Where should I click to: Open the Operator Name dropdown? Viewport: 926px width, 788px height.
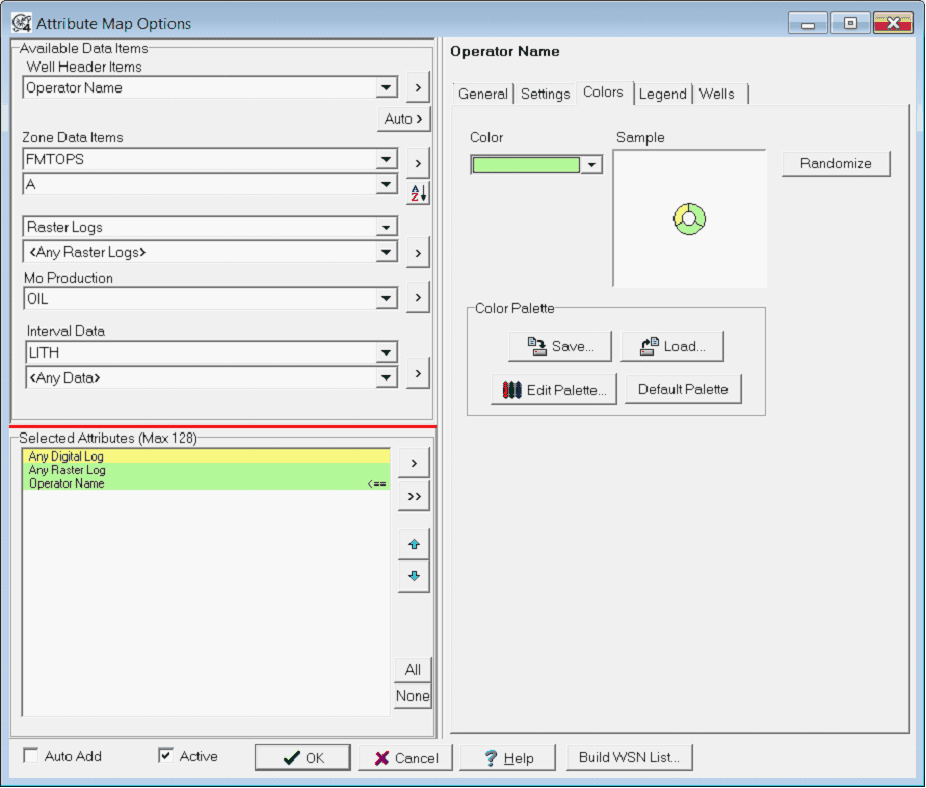click(x=386, y=88)
